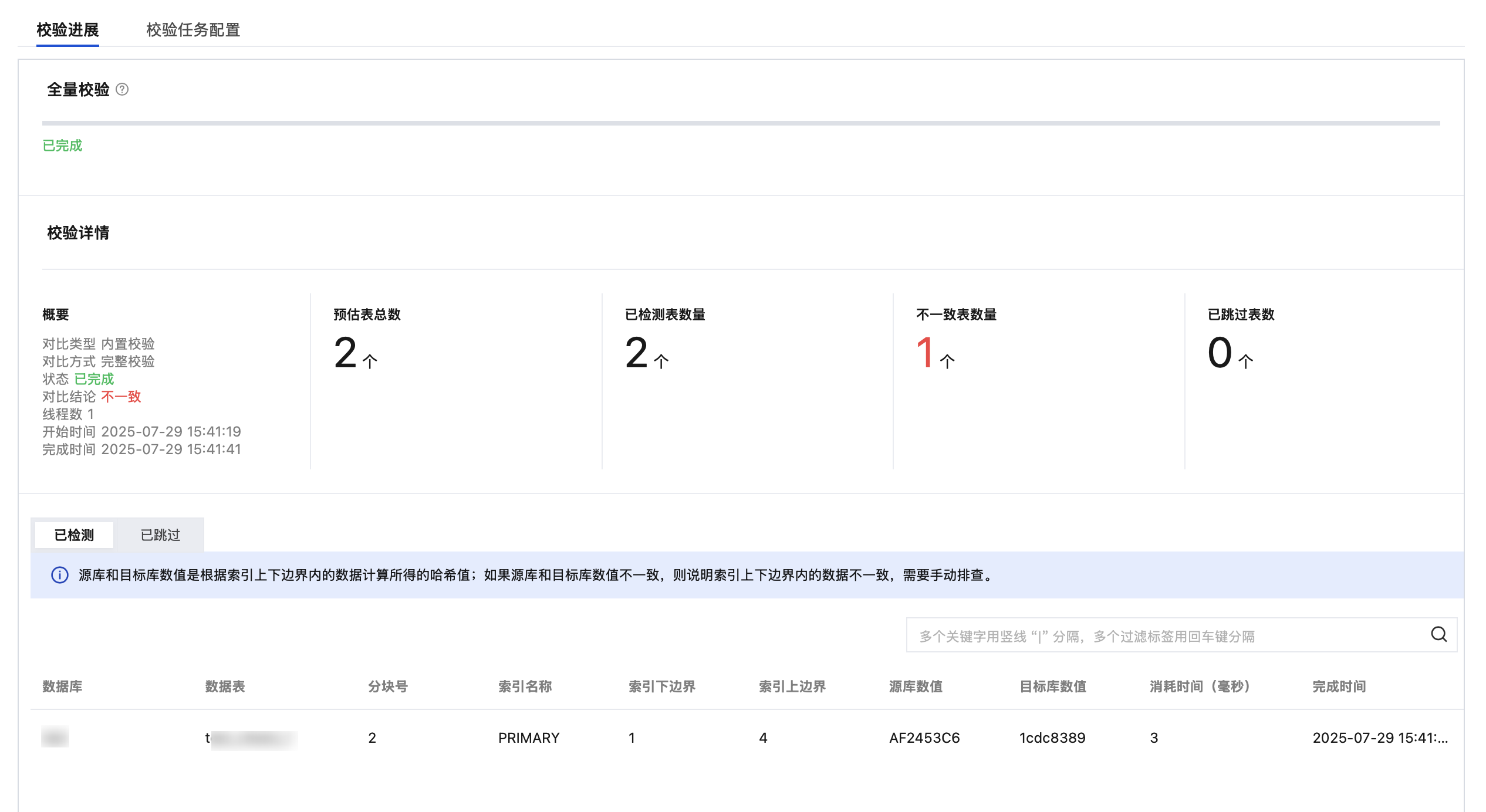Click the 已完成 status under progress bar
The height and width of the screenshot is (812, 1486).
62,146
